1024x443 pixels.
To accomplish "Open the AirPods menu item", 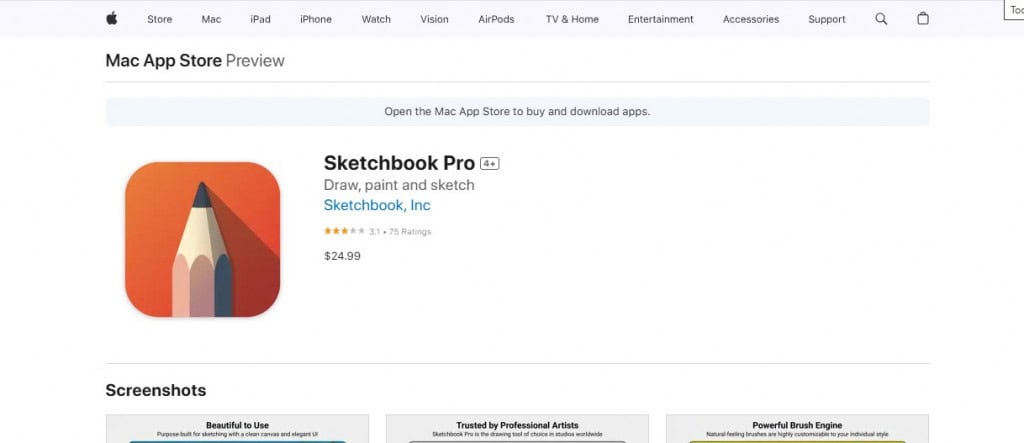I will click(x=496, y=19).
